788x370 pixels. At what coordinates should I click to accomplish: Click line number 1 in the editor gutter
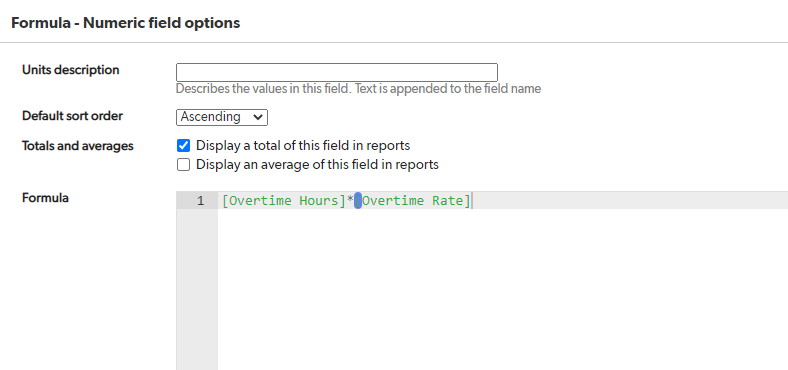(x=201, y=201)
